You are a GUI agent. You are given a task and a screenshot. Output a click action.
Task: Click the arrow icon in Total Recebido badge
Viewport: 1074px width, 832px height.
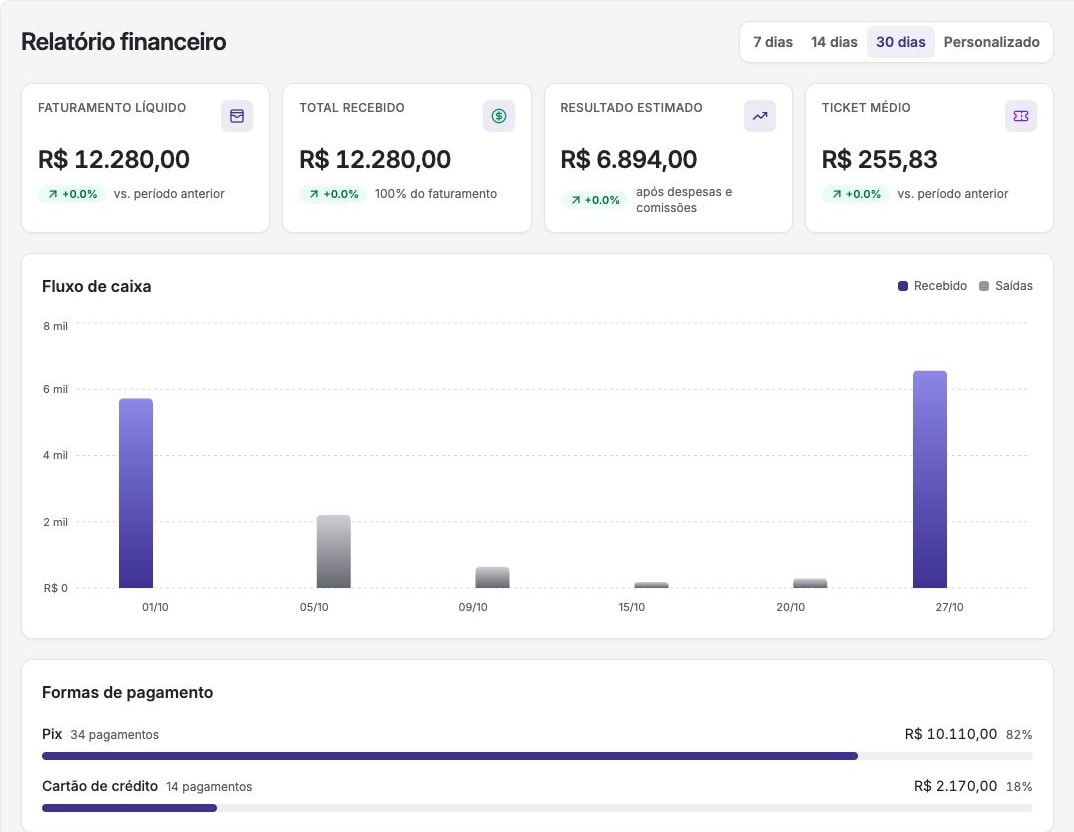pos(314,194)
